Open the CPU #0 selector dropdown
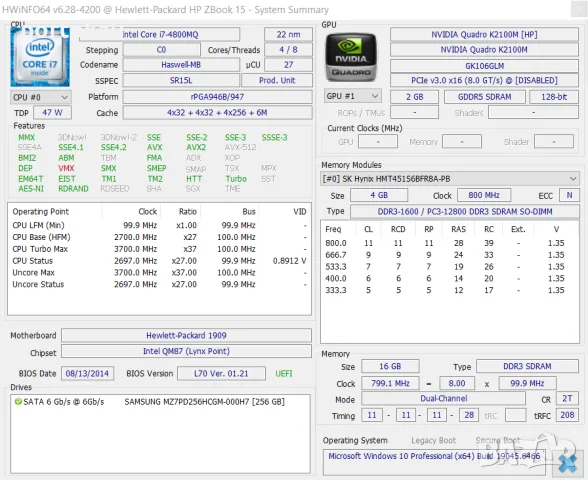 pyautogui.click(x=41, y=98)
